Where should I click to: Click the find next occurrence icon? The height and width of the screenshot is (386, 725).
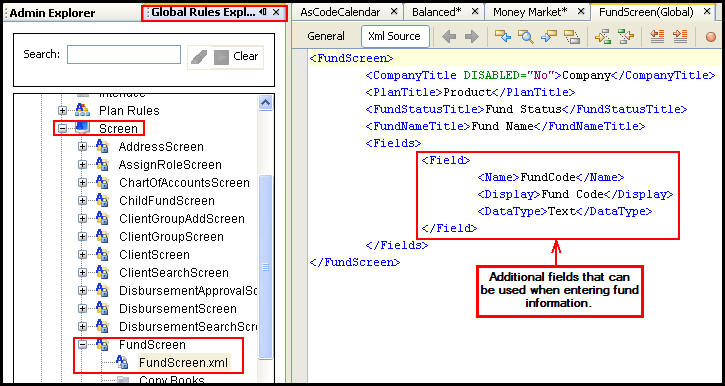[x=548, y=37]
